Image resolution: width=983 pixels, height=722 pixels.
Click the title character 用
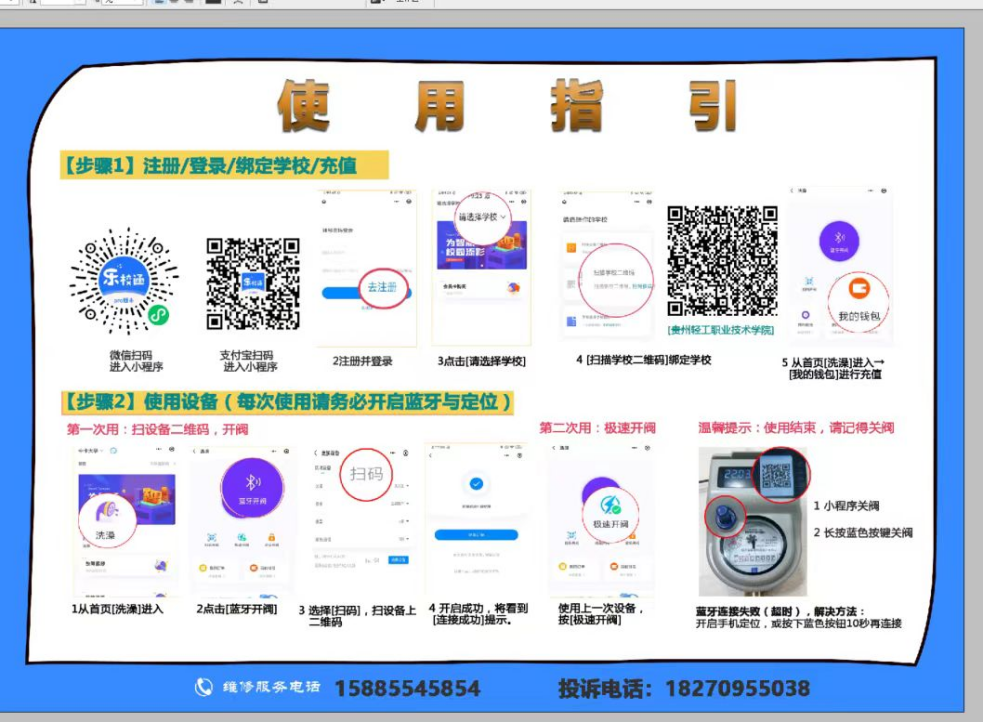440,105
